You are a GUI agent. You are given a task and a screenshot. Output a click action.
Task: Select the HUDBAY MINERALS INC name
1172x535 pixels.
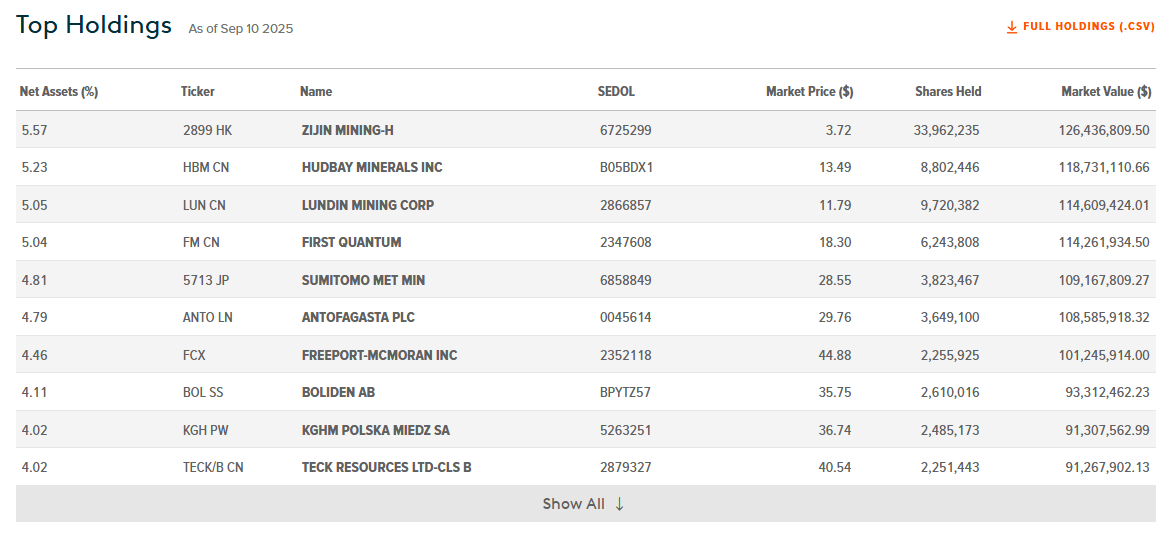click(372, 167)
